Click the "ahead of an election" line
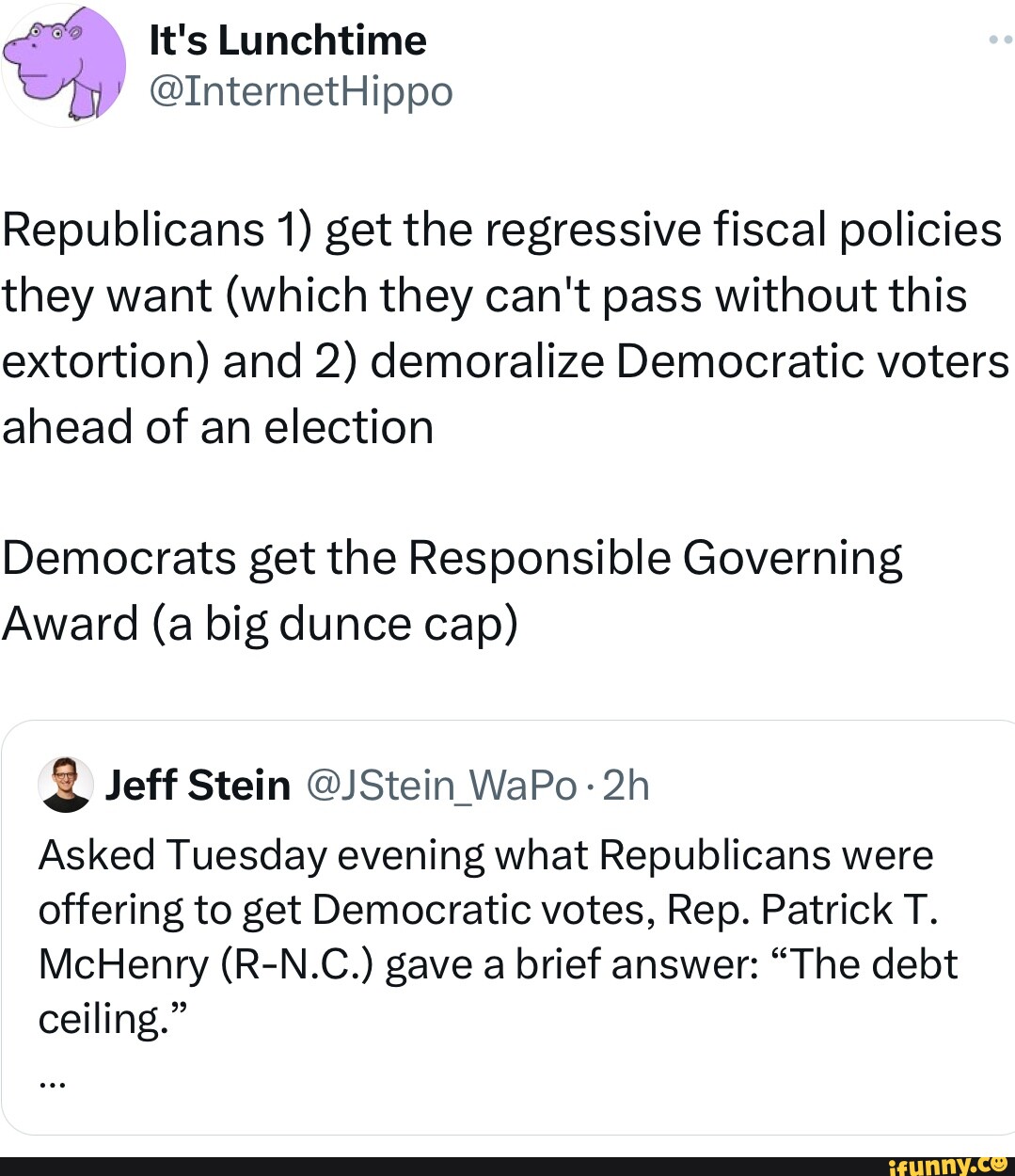The width and height of the screenshot is (1015, 1176). tap(217, 427)
